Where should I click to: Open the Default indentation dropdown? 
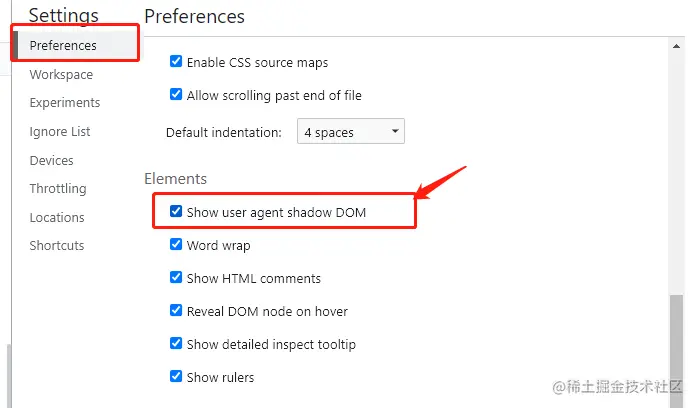pyautogui.click(x=351, y=131)
